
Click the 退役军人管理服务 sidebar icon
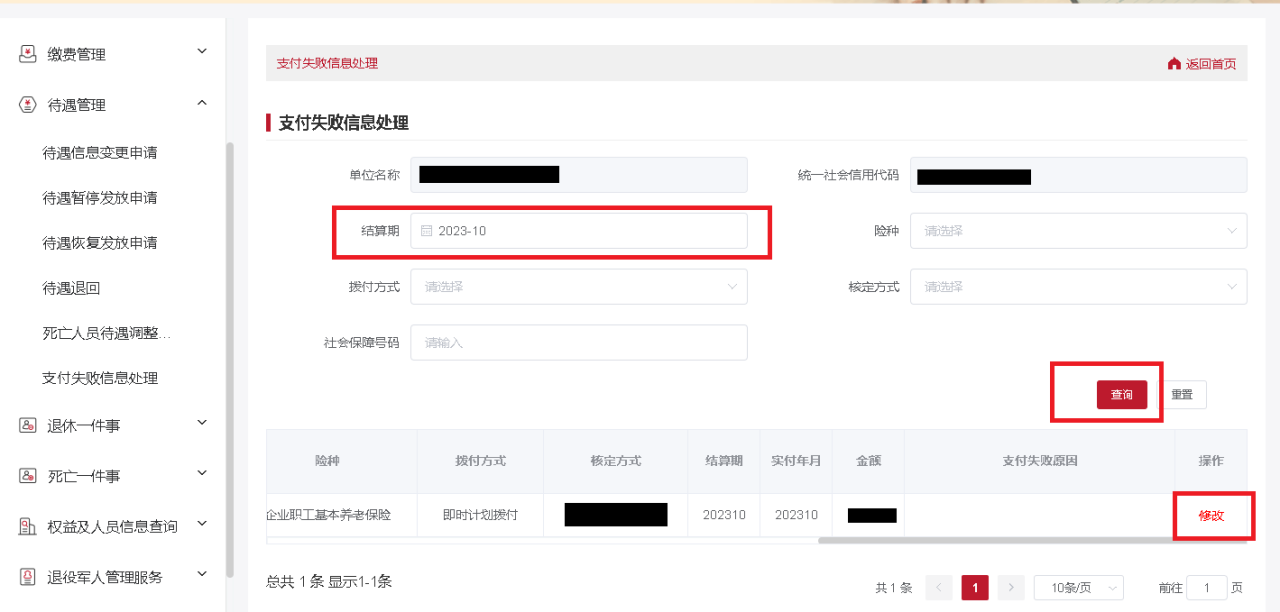[x=28, y=577]
